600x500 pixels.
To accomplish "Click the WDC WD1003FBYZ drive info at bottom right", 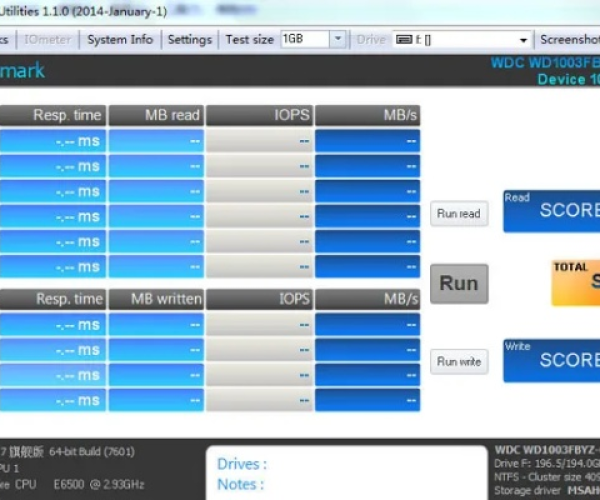I will [546, 470].
